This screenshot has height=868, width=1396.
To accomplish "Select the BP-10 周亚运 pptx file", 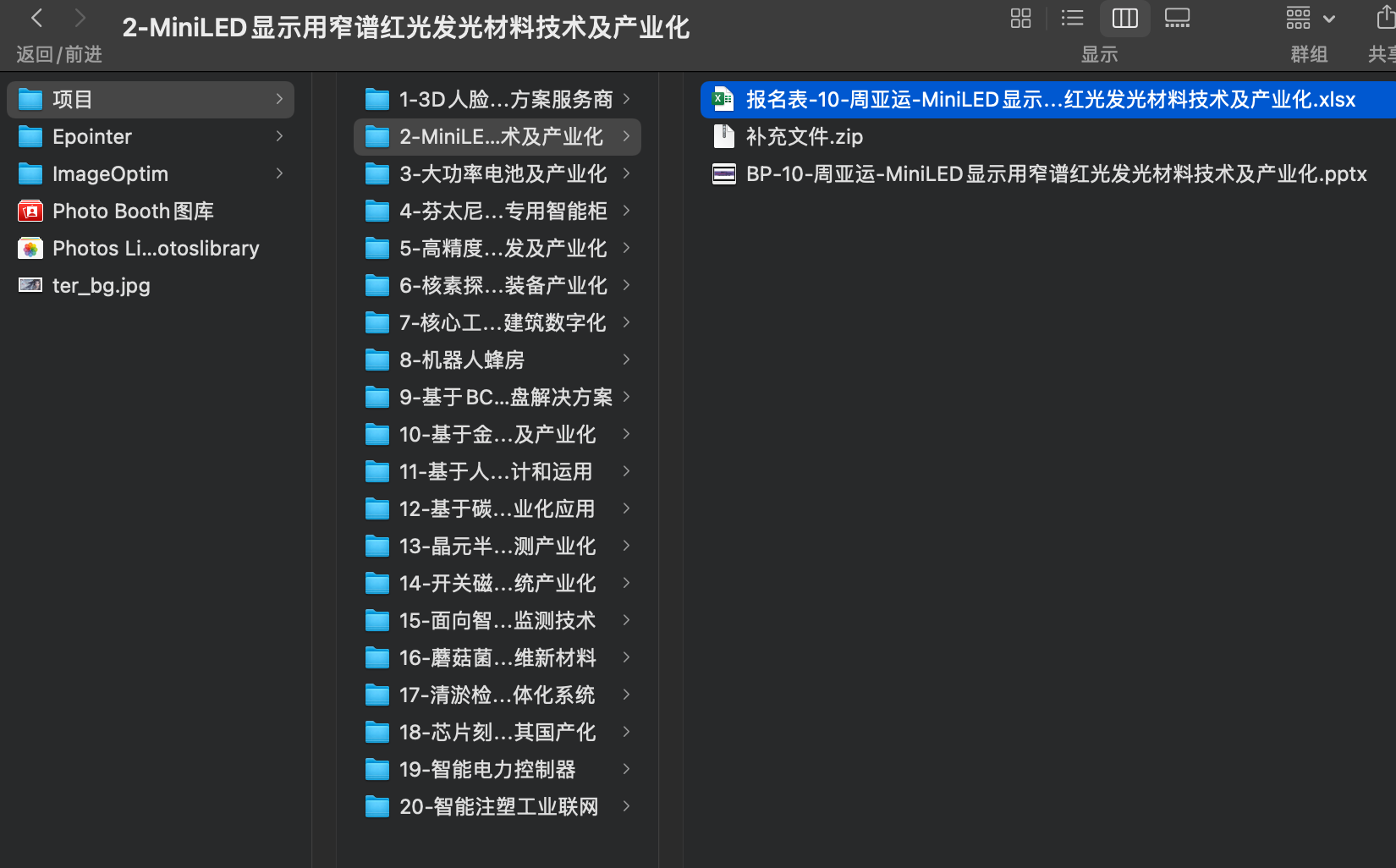I will pos(1056,173).
